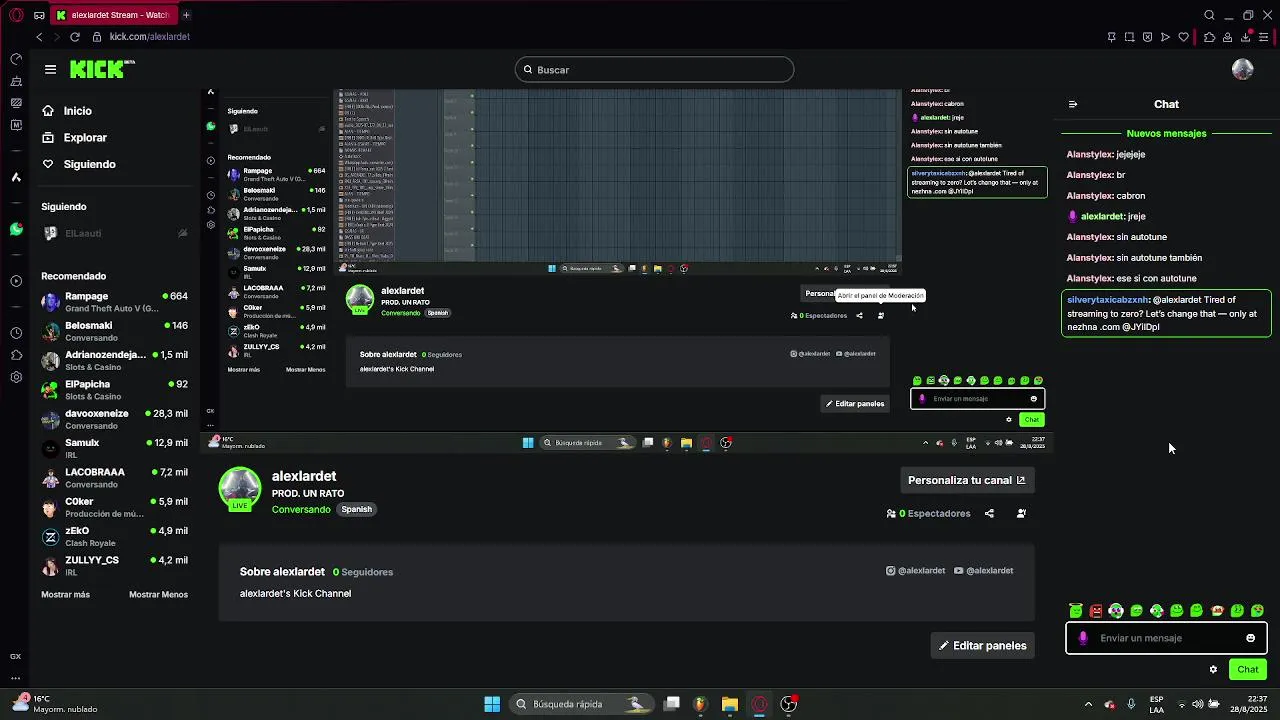Open Explorar in the sidebar
Image resolution: width=1280 pixels, height=720 pixels.
coord(74,137)
